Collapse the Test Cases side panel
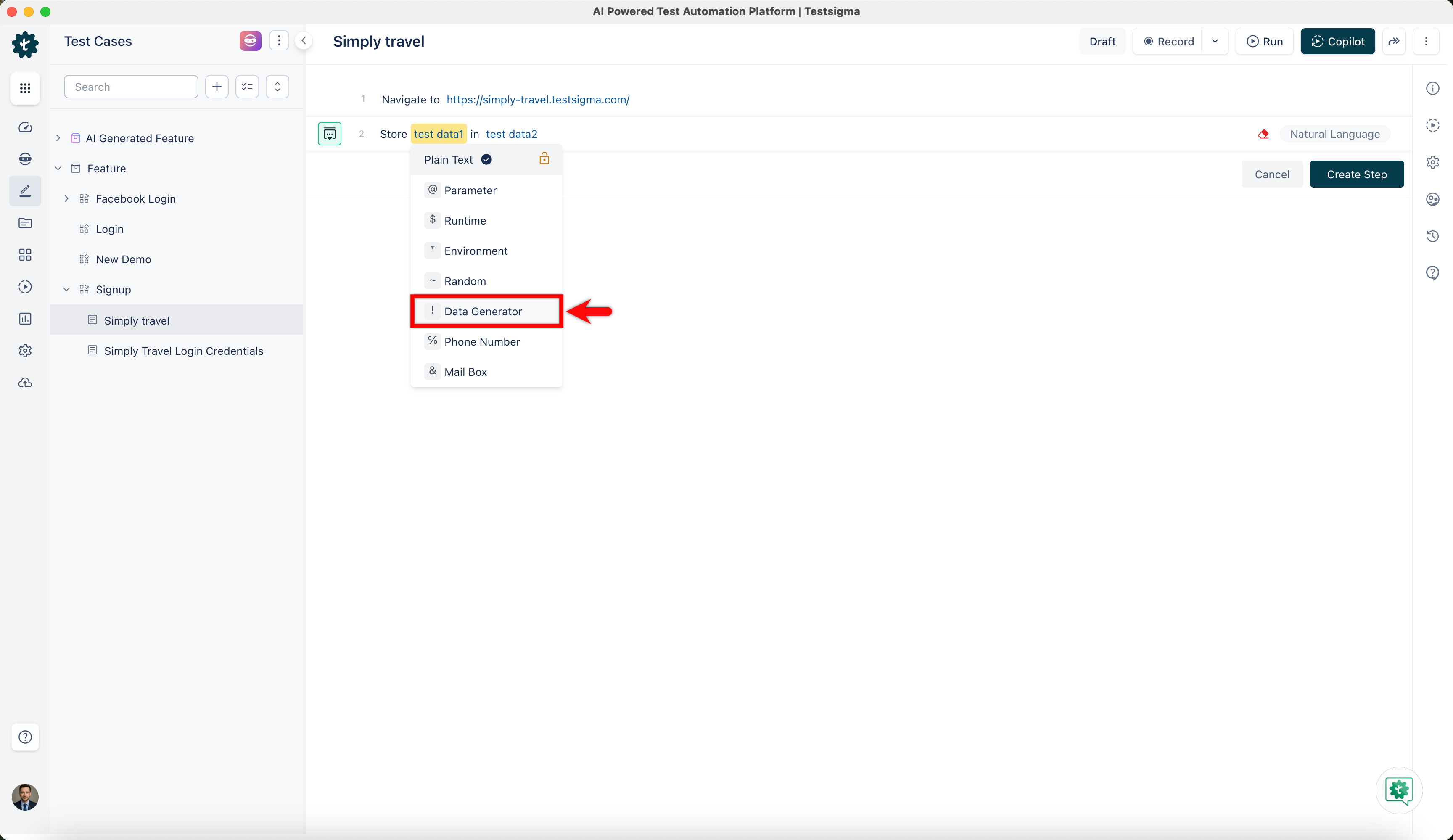 pyautogui.click(x=304, y=41)
